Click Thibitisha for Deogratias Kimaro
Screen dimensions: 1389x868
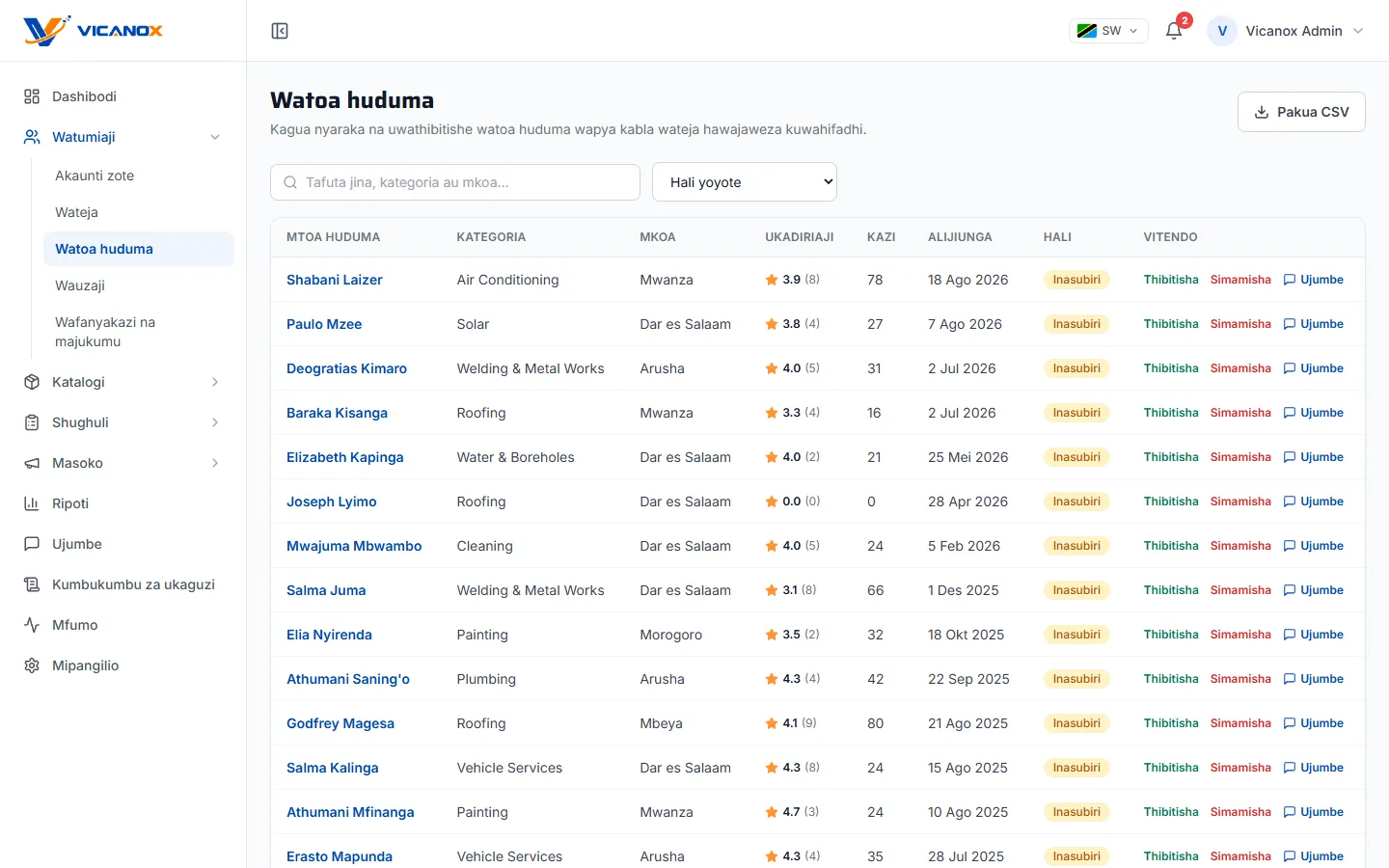[x=1171, y=368]
